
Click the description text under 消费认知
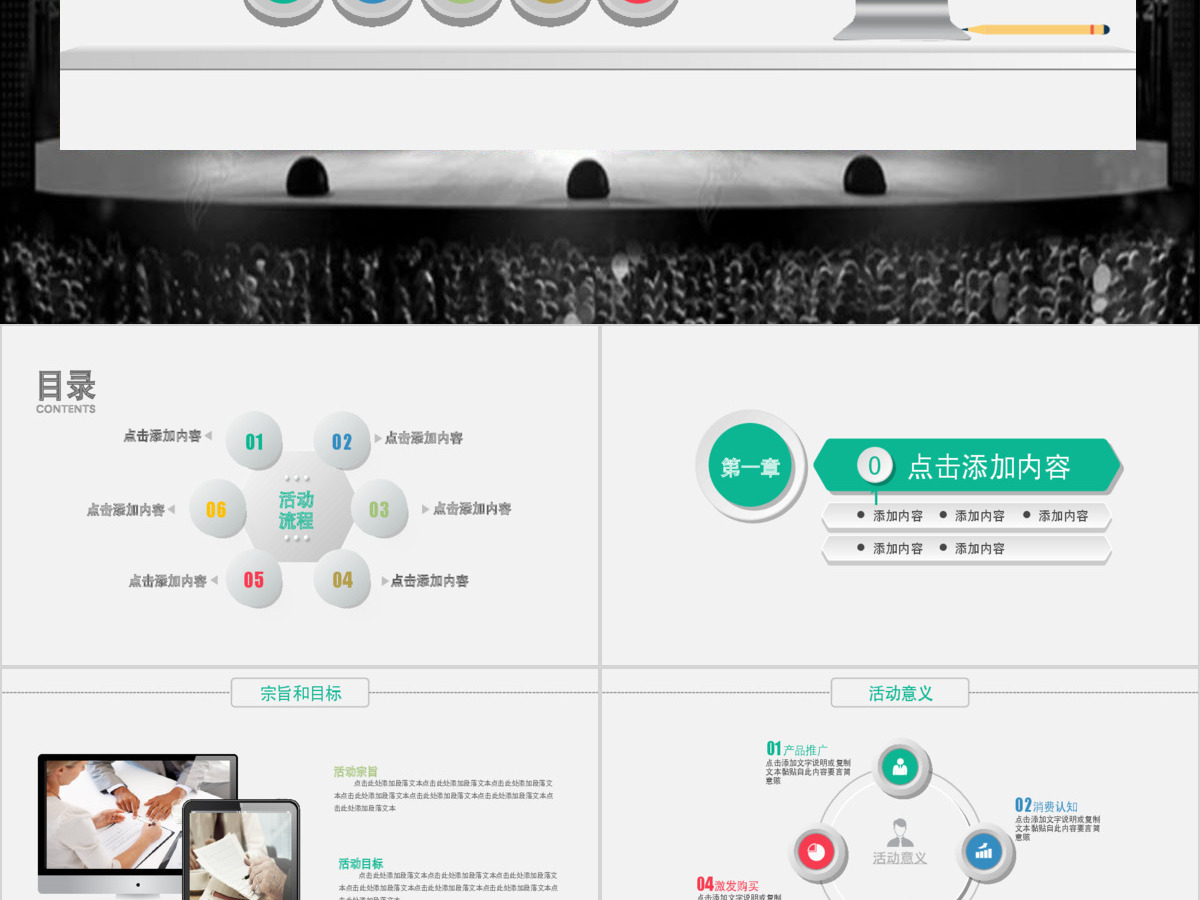[1058, 828]
